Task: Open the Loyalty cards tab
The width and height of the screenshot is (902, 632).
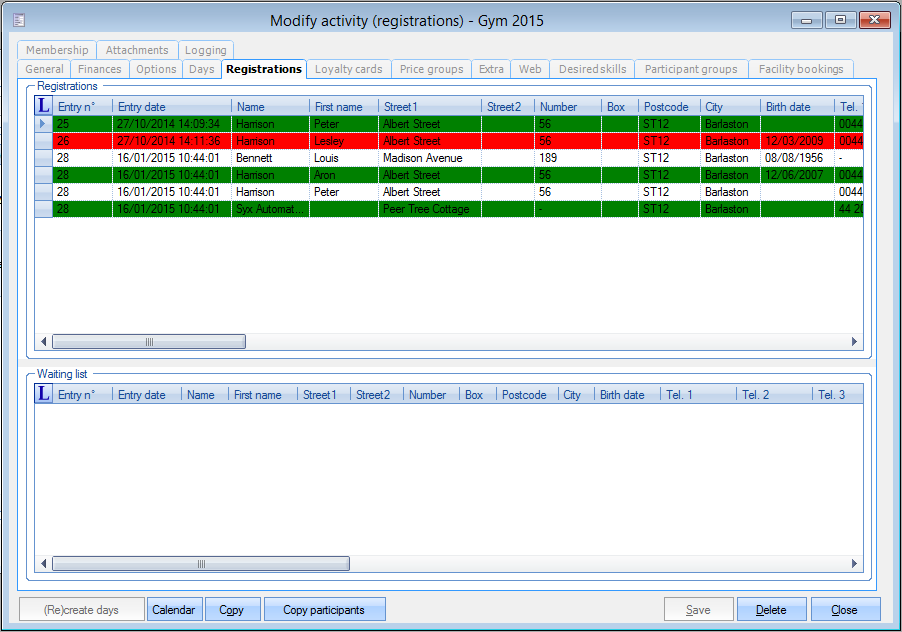Action: 348,69
